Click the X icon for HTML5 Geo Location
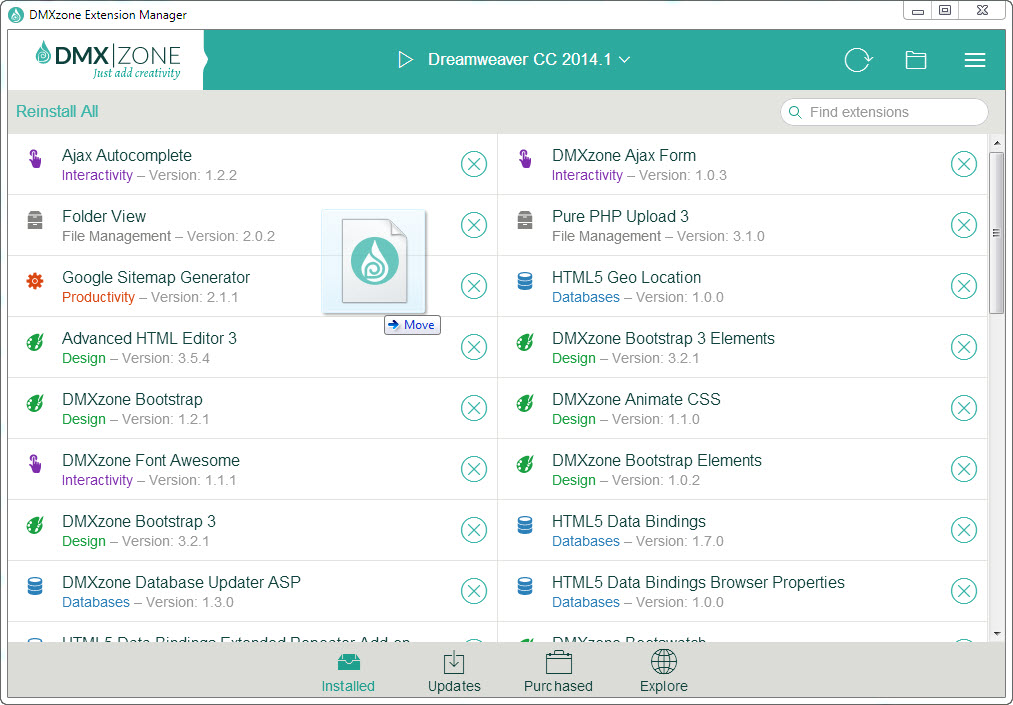Screen dimensions: 1013x705 coord(963,286)
